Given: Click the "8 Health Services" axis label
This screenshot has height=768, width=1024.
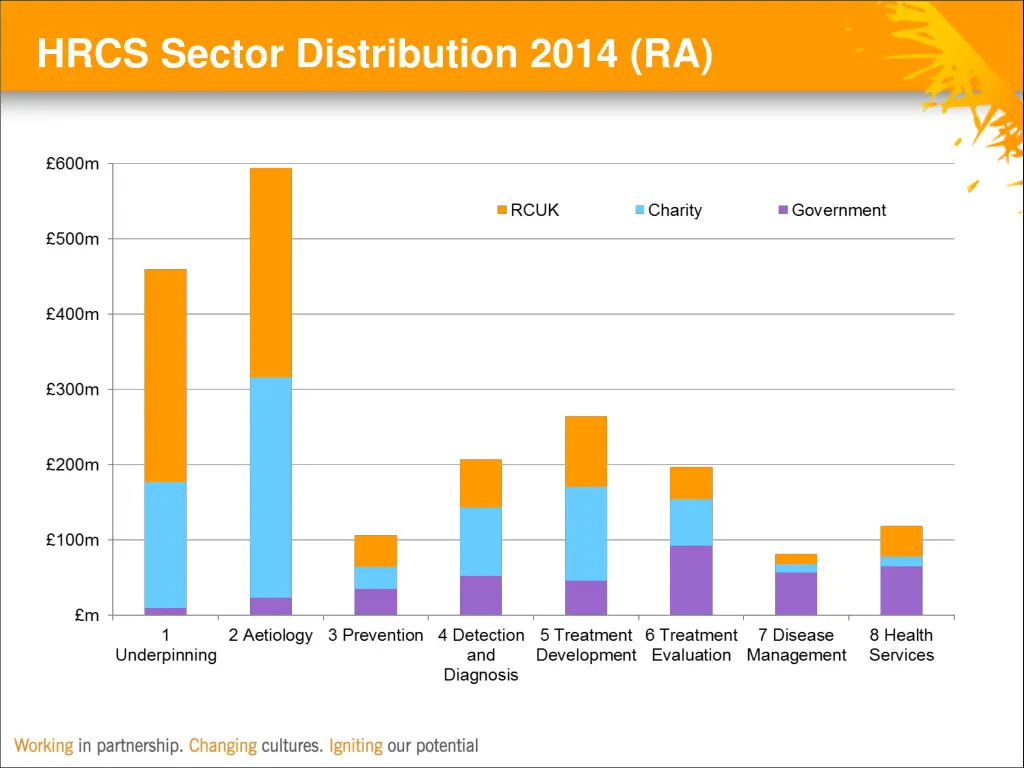Looking at the screenshot, I should (901, 645).
